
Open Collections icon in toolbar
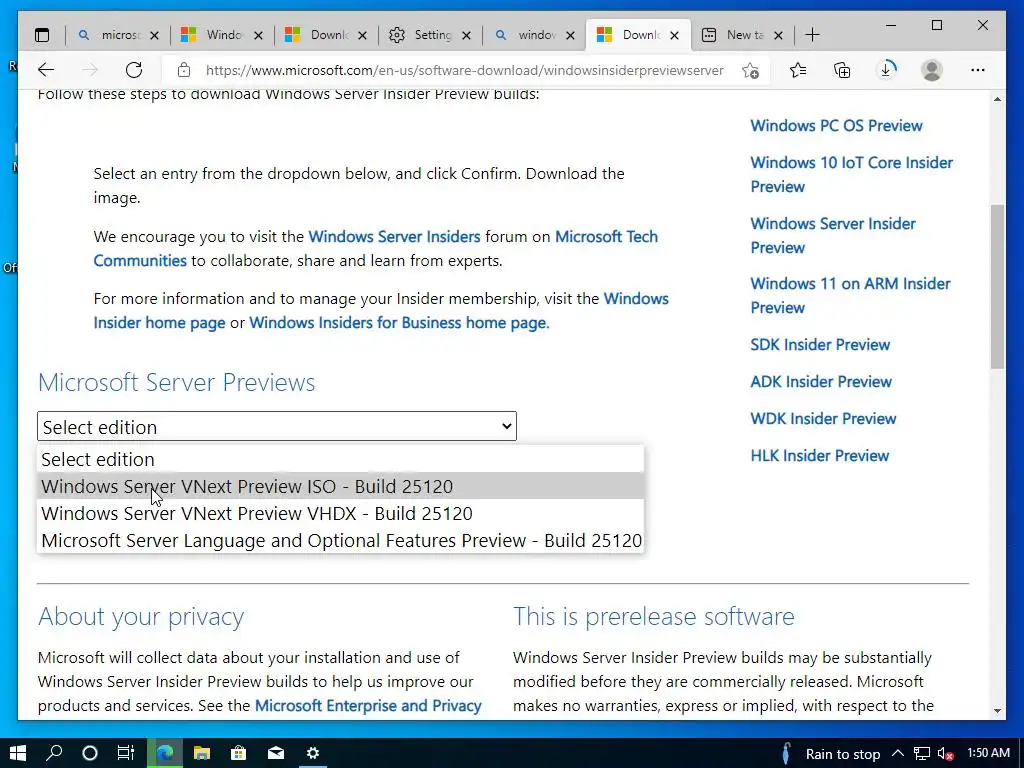(842, 70)
